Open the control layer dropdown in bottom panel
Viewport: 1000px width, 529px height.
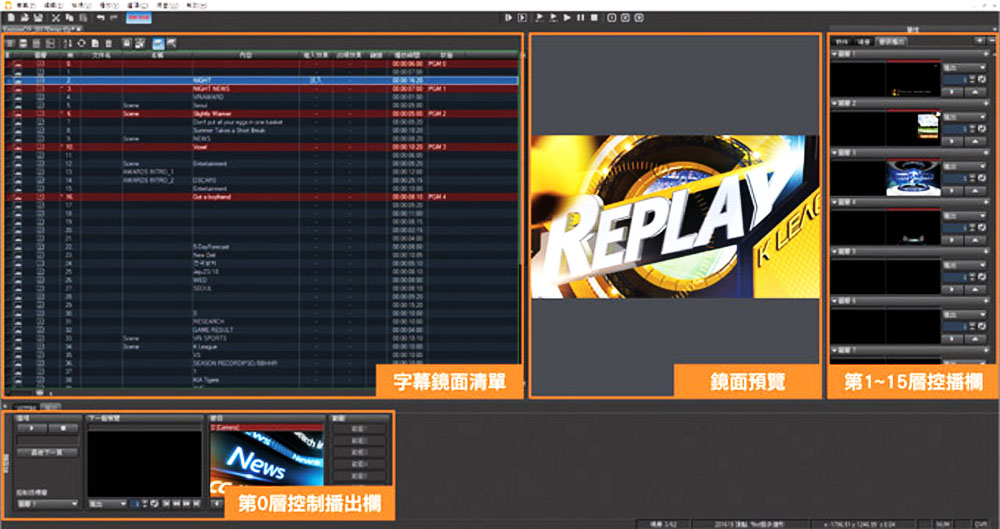(x=47, y=504)
